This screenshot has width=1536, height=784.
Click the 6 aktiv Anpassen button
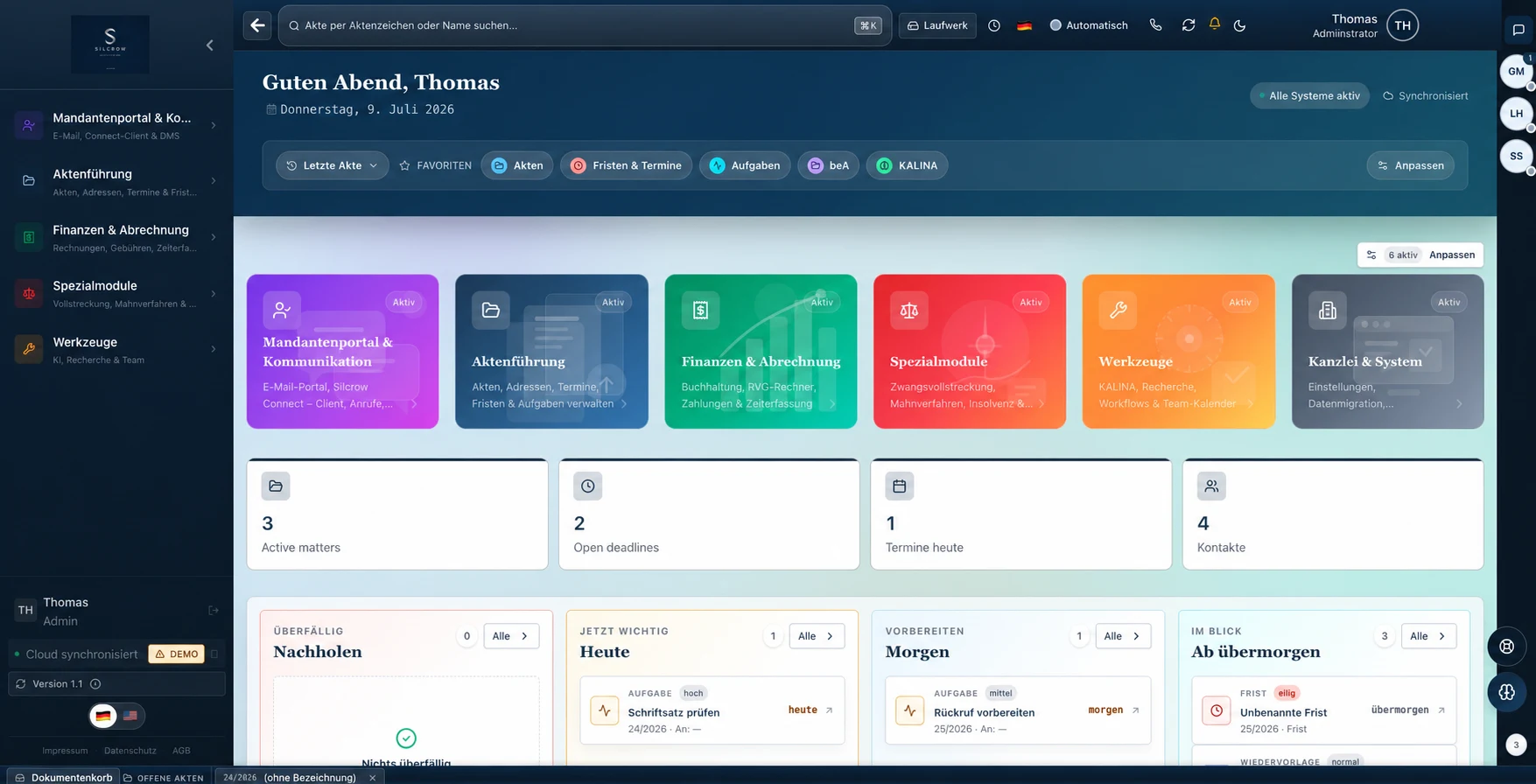pyautogui.click(x=1420, y=255)
